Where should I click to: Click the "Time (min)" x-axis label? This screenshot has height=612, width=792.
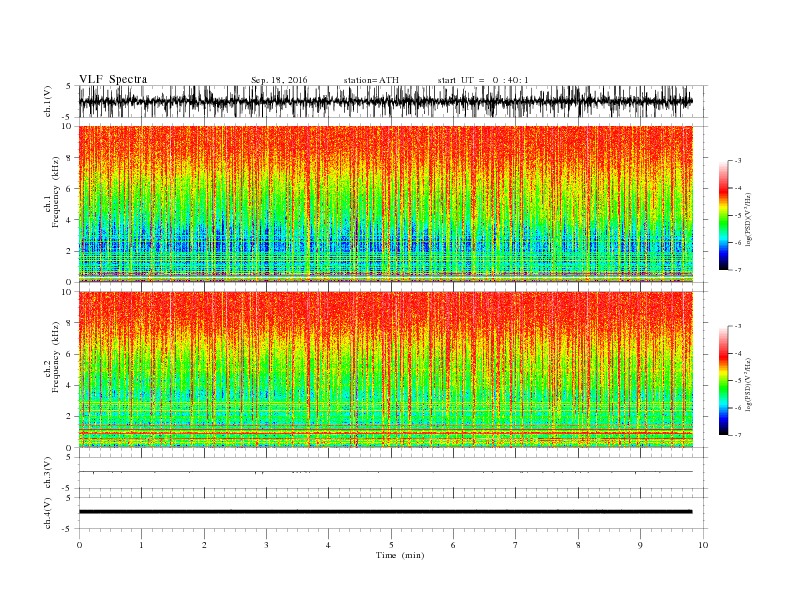pyautogui.click(x=400, y=555)
